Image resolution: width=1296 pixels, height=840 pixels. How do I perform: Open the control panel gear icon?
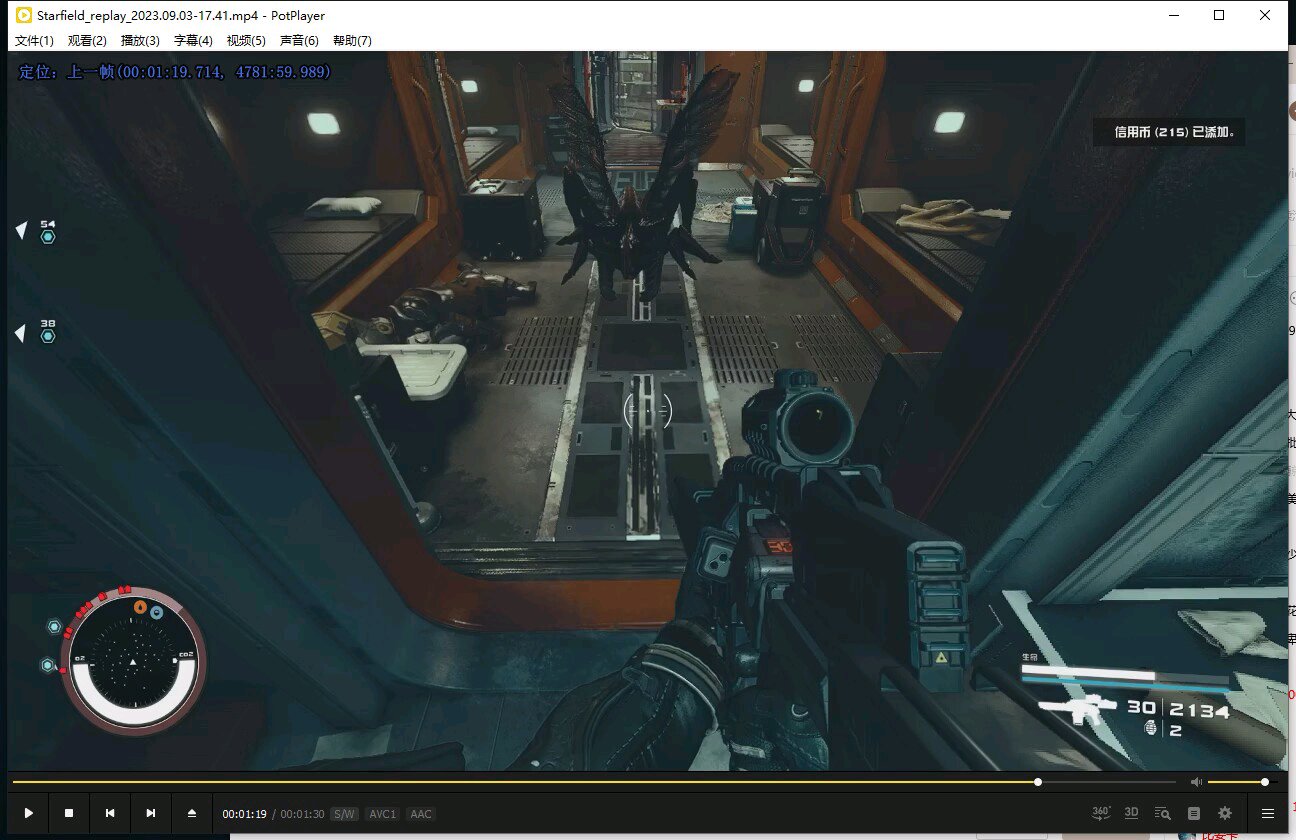(x=1225, y=813)
